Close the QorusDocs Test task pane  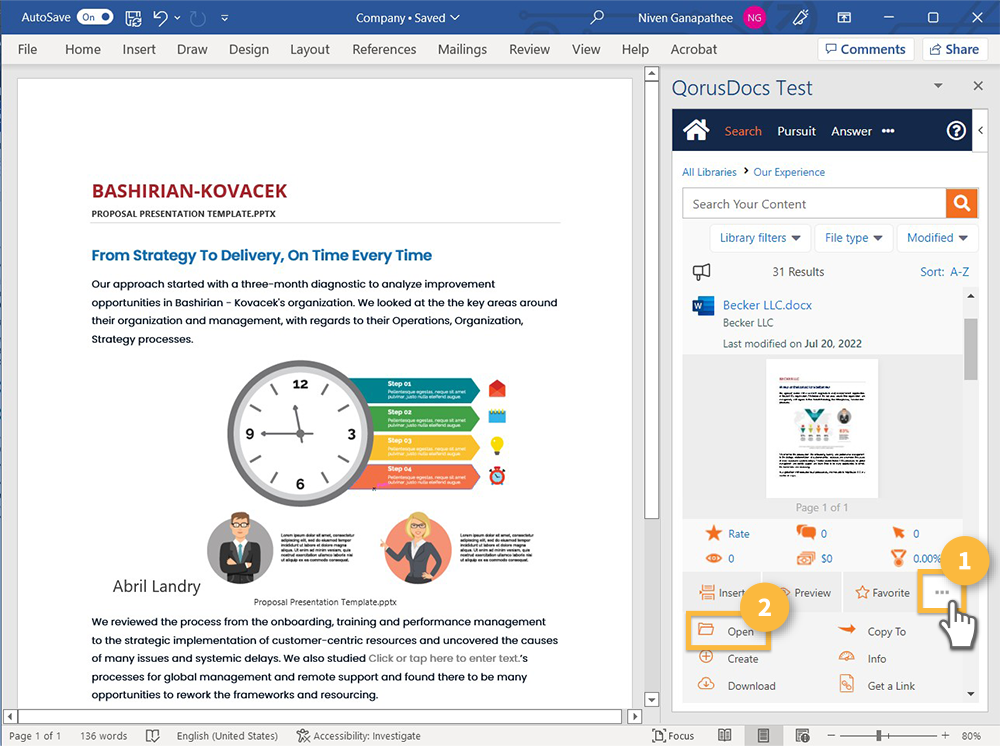pos(978,85)
